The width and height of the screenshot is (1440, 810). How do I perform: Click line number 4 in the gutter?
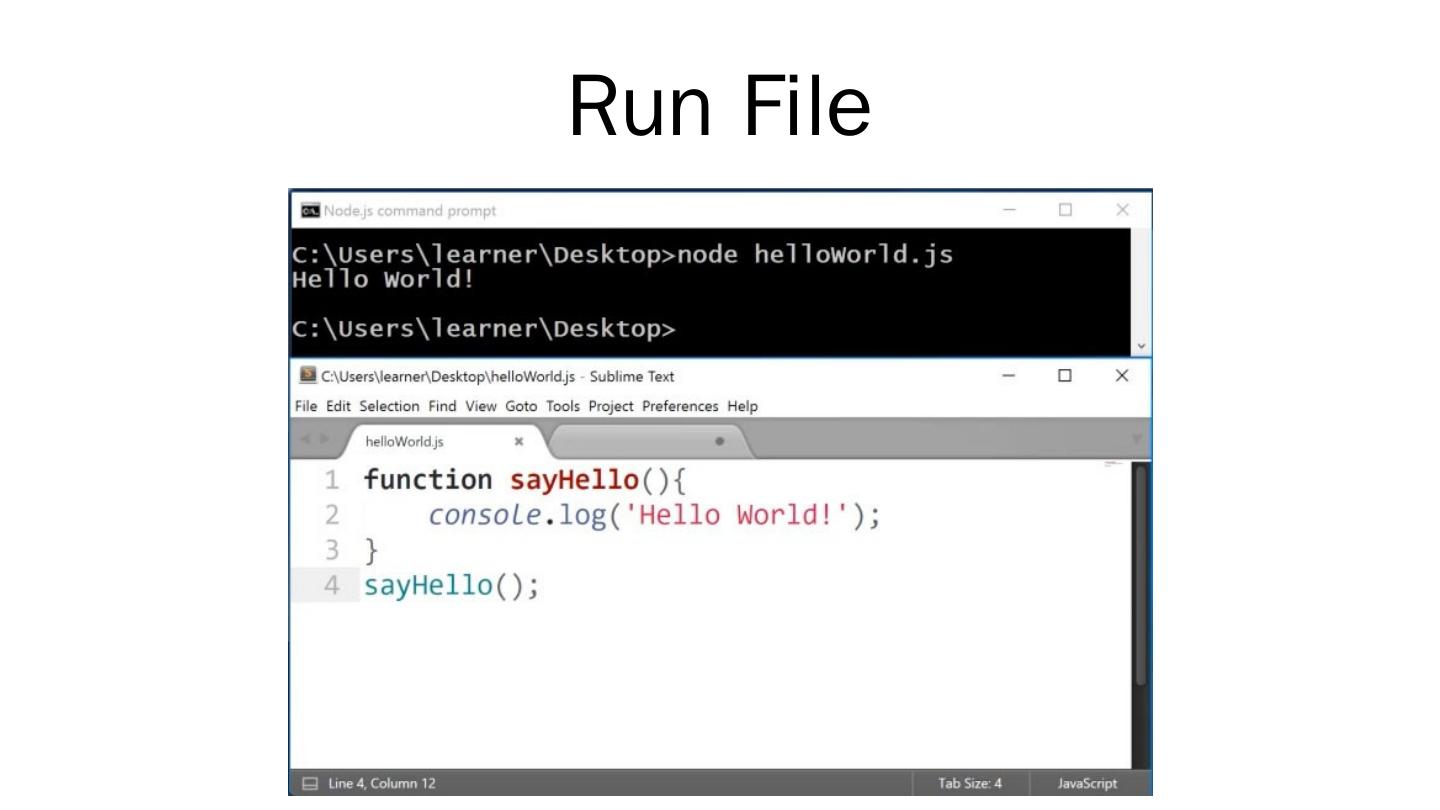tap(331, 585)
